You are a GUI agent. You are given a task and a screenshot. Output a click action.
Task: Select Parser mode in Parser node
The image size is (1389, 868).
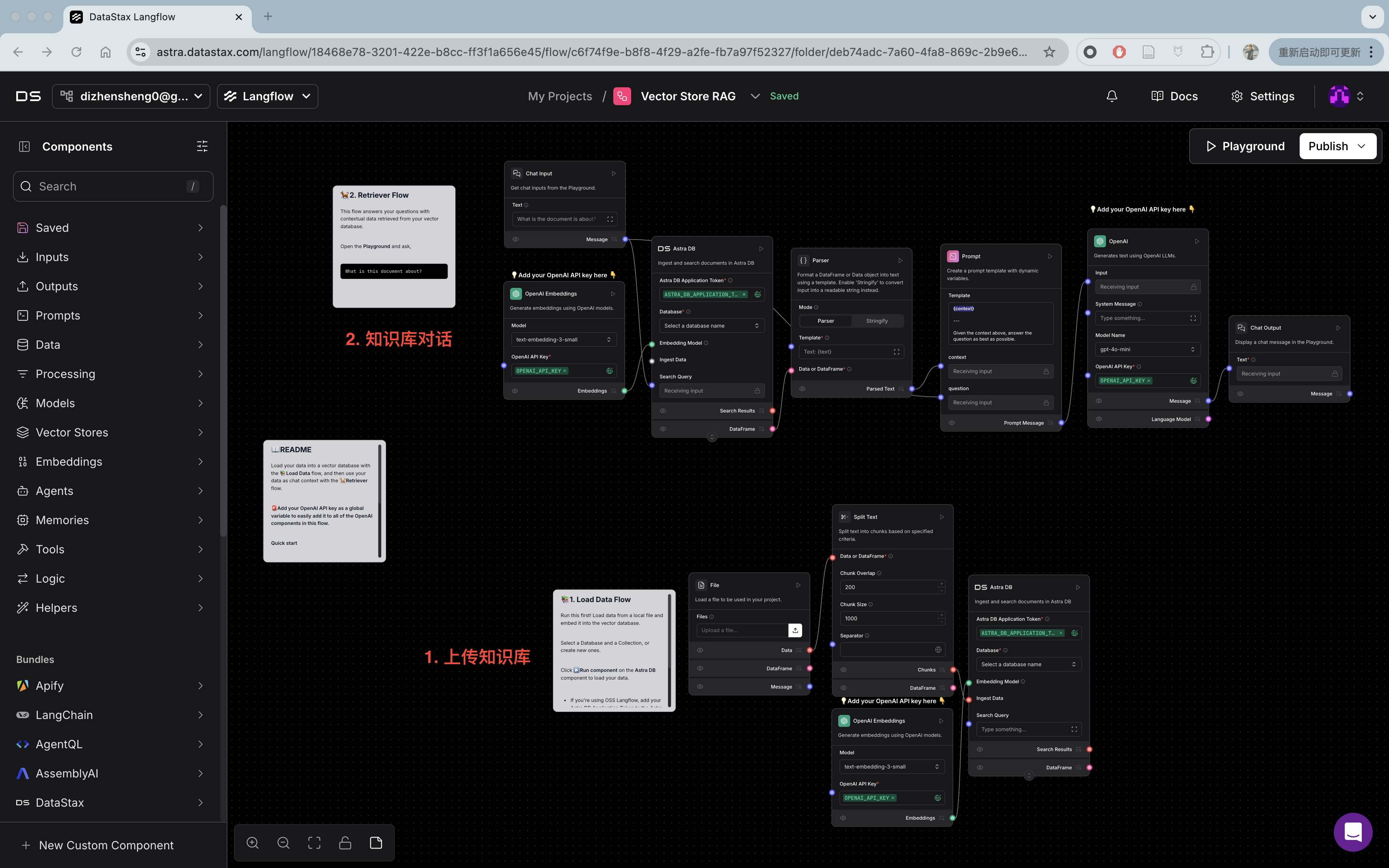826,321
